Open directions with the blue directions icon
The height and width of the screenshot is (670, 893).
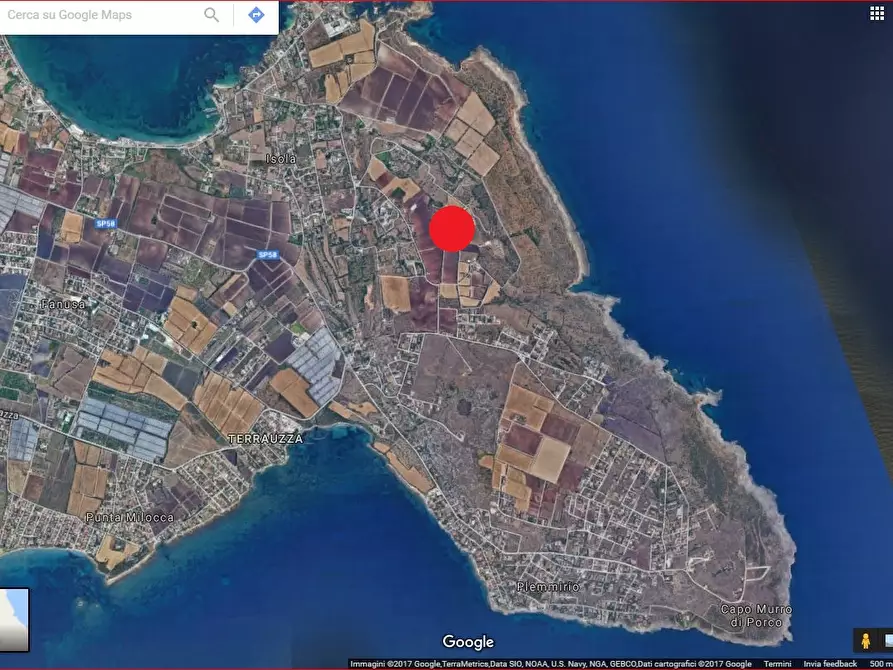[255, 15]
